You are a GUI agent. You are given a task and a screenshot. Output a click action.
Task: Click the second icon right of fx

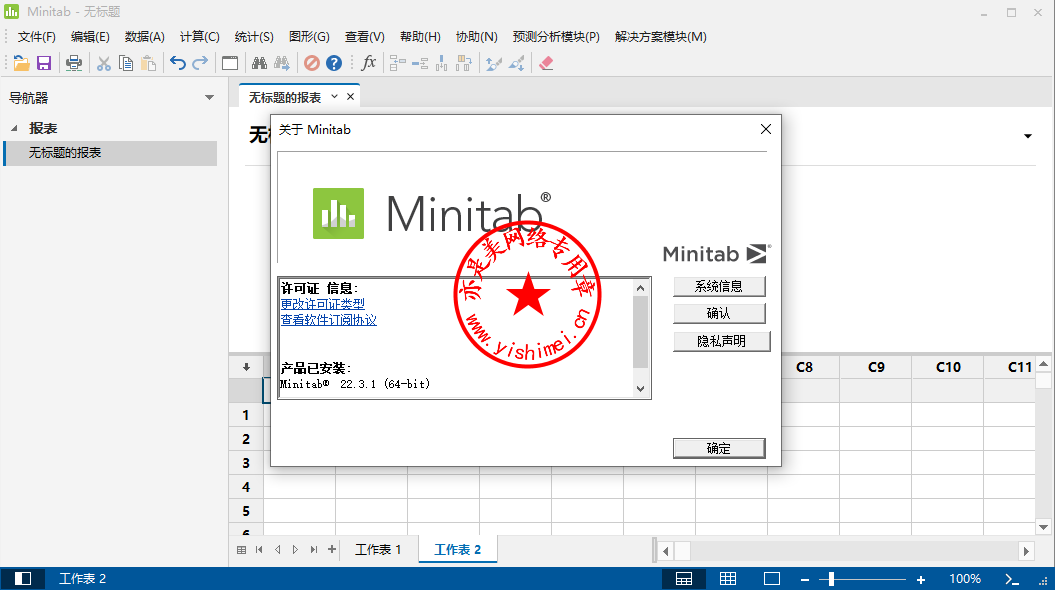pos(420,63)
